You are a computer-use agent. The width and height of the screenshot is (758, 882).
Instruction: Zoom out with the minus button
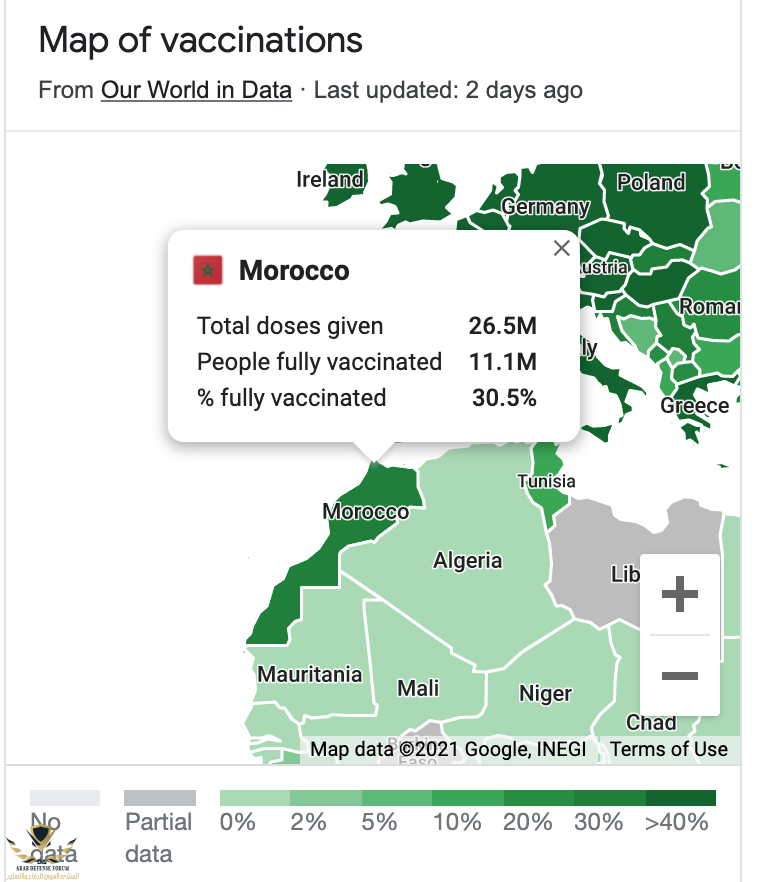(679, 676)
